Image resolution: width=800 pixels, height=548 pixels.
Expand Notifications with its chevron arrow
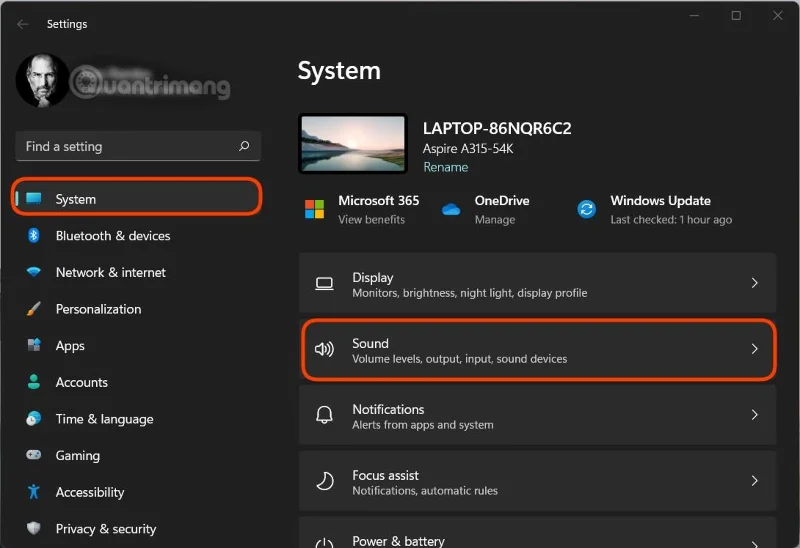755,414
